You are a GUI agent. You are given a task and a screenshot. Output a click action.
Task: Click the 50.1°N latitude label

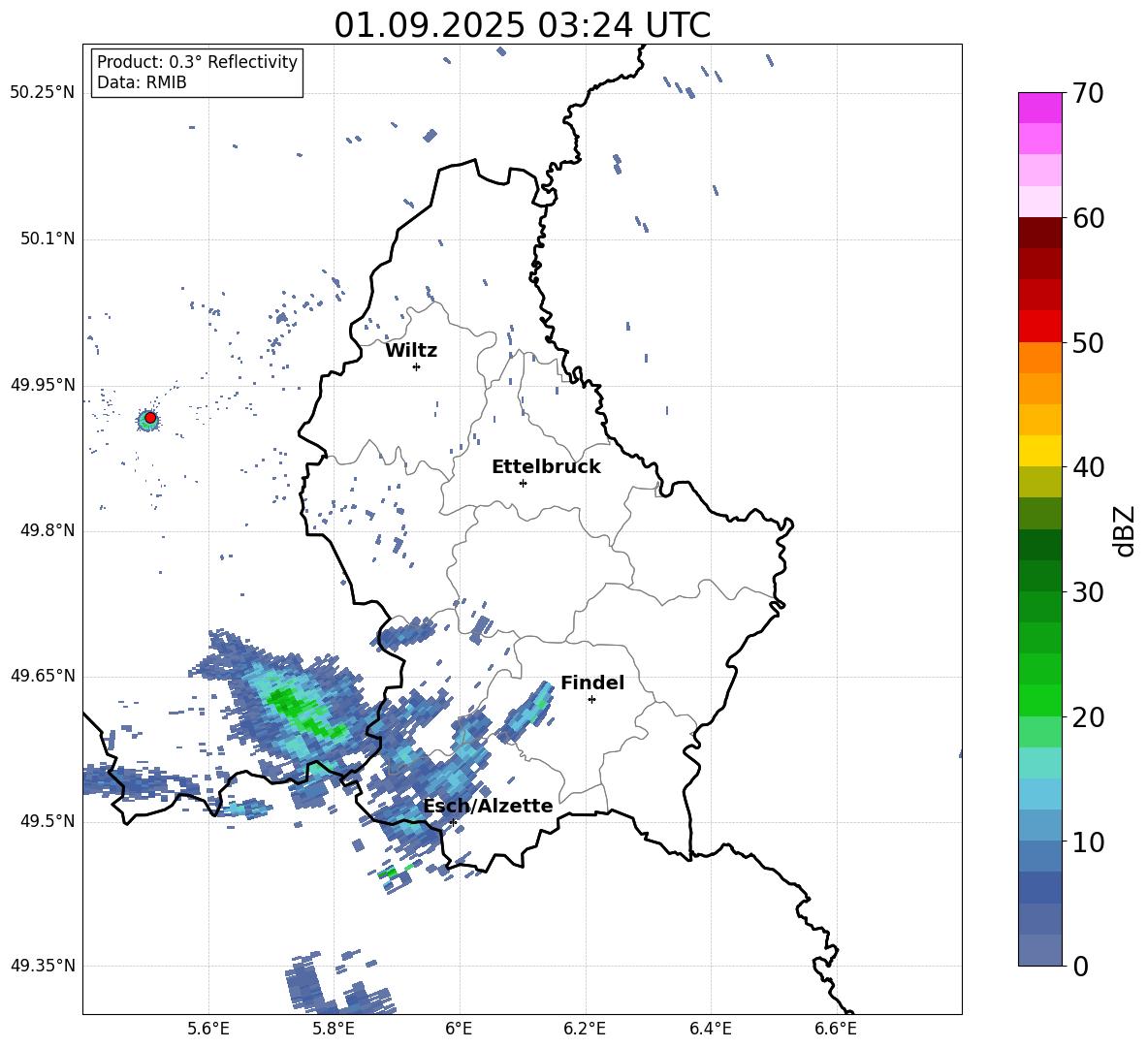(x=48, y=239)
